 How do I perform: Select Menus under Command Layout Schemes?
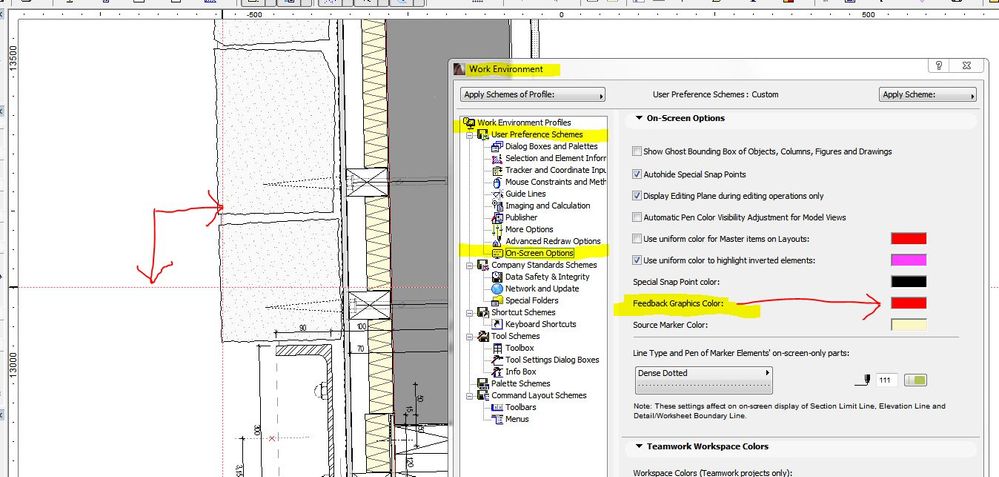[517, 419]
